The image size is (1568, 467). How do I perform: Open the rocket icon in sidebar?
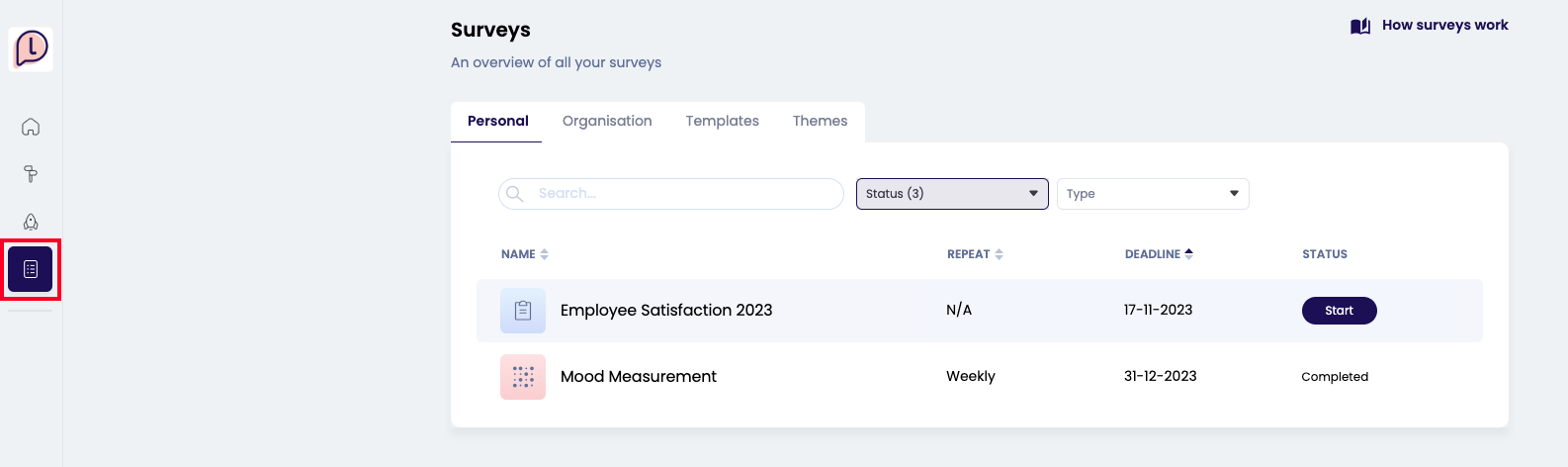31,222
